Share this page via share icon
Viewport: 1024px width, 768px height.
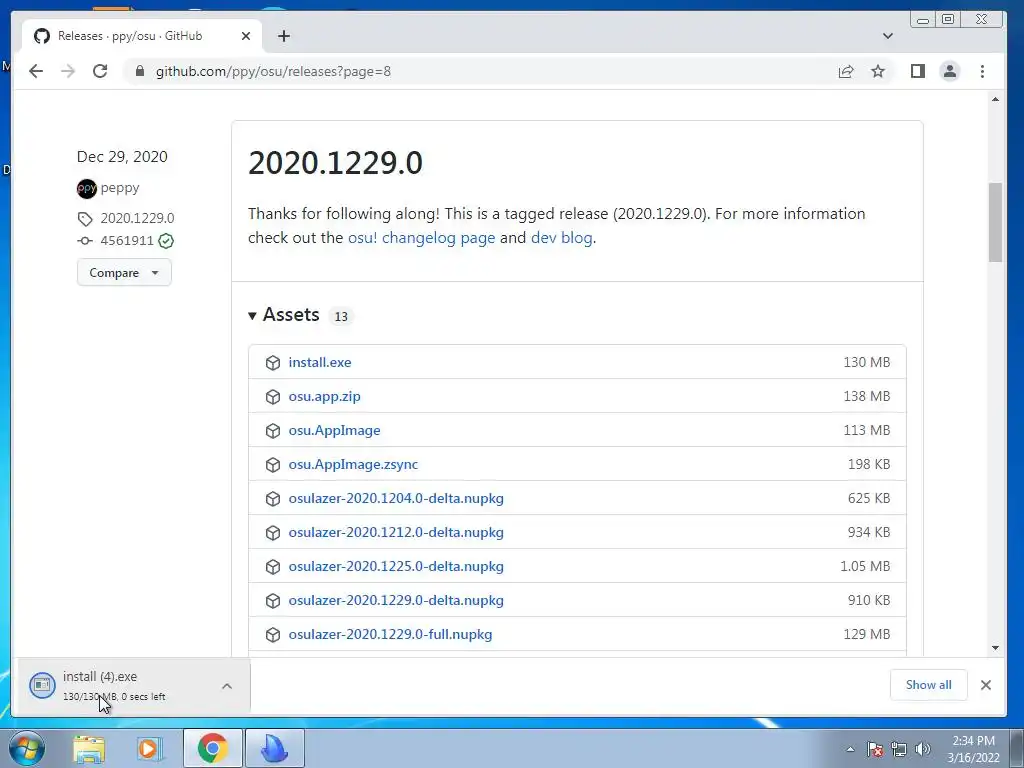(x=846, y=71)
